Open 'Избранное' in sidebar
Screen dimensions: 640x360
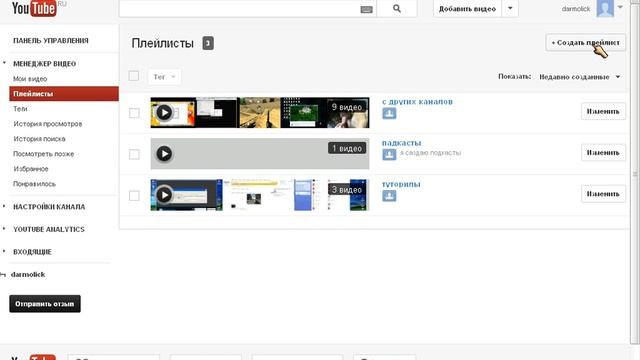coord(31,169)
